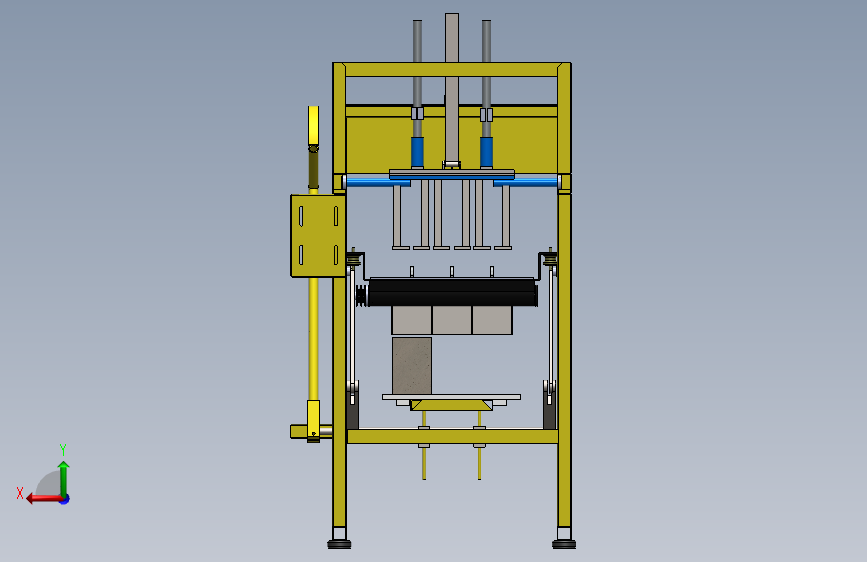Select the yellow control box with four slots

coord(318,236)
